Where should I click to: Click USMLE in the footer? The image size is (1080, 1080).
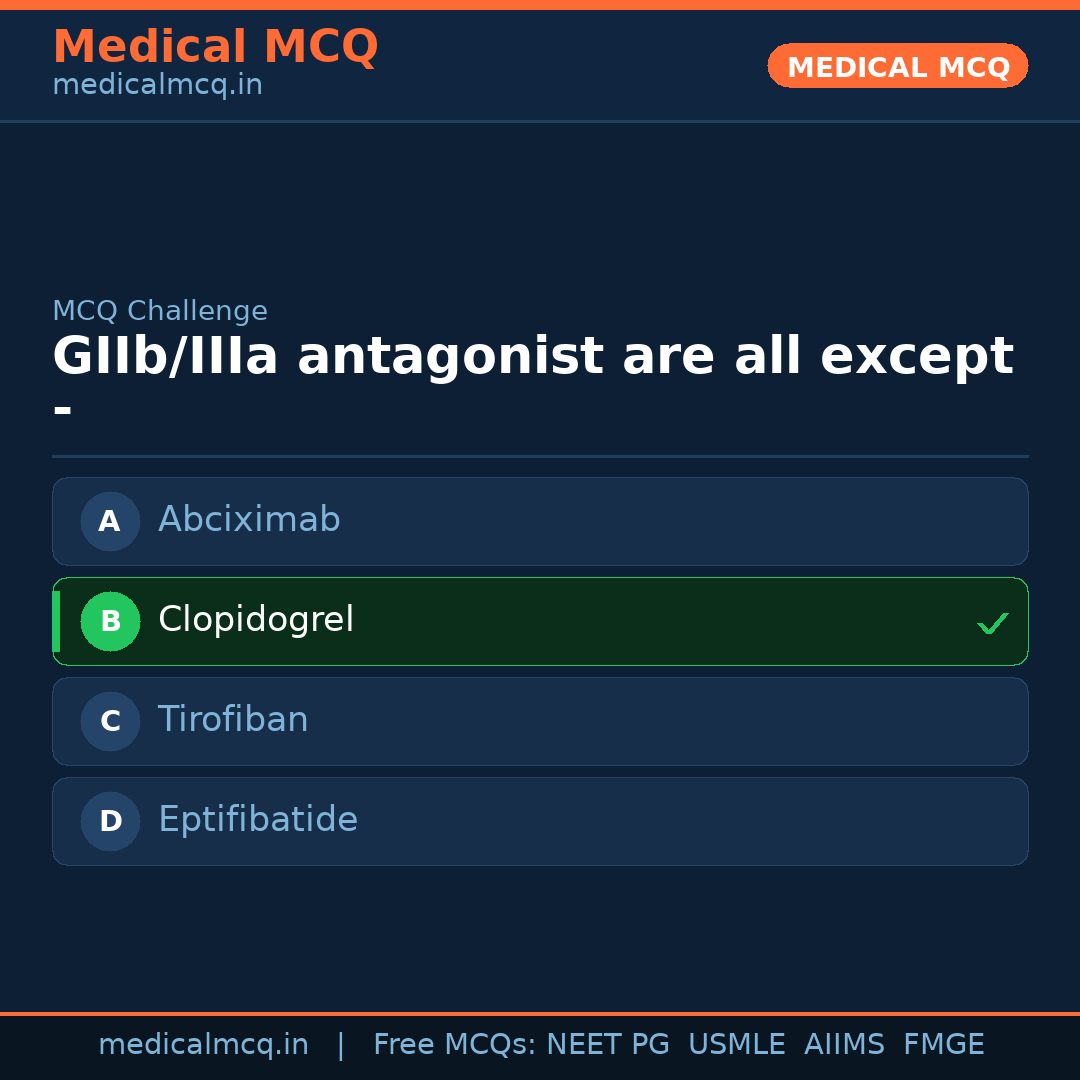[736, 1045]
